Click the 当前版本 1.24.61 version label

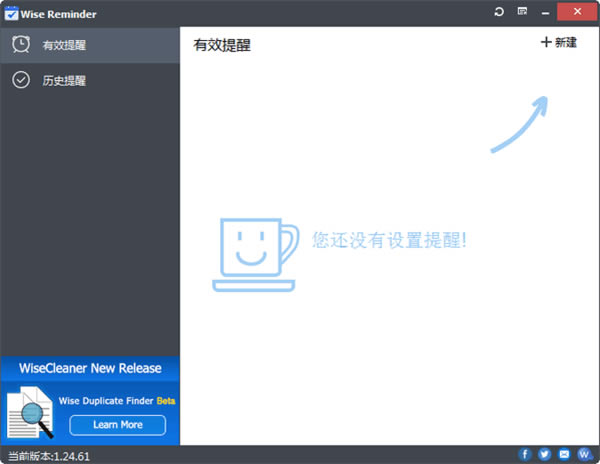point(48,456)
